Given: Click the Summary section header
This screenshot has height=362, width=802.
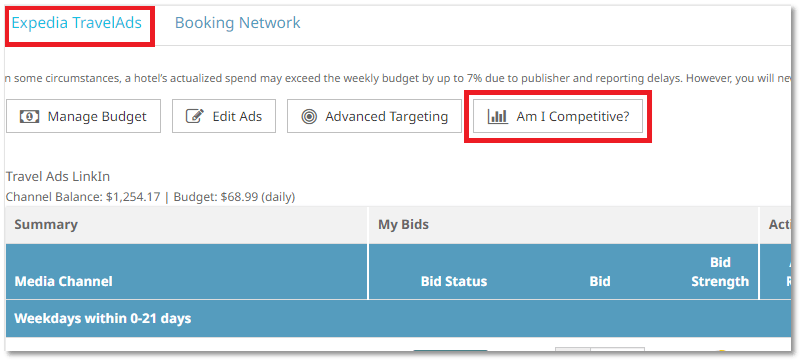Looking at the screenshot, I should click(x=46, y=224).
